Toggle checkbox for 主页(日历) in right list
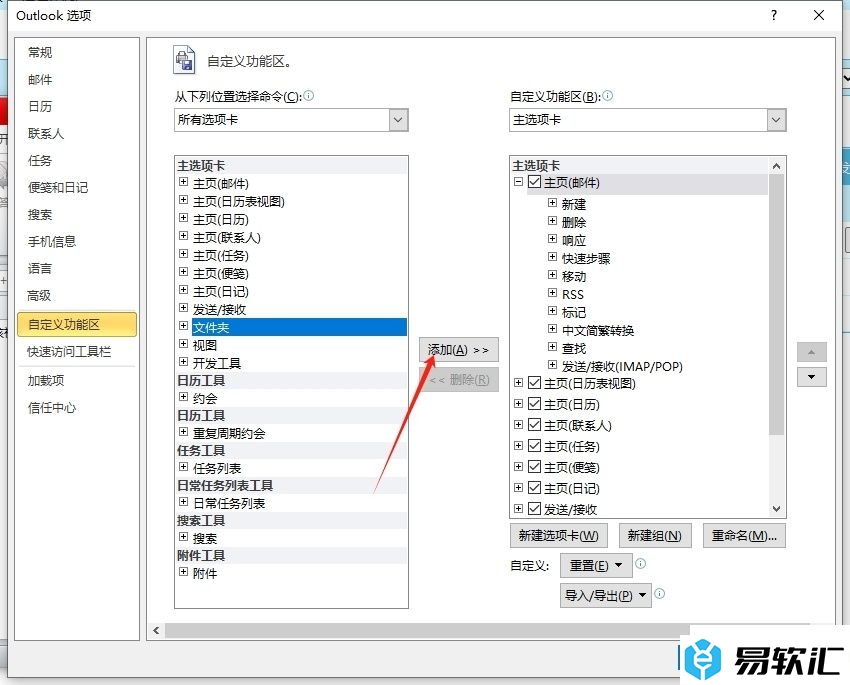 pos(535,404)
